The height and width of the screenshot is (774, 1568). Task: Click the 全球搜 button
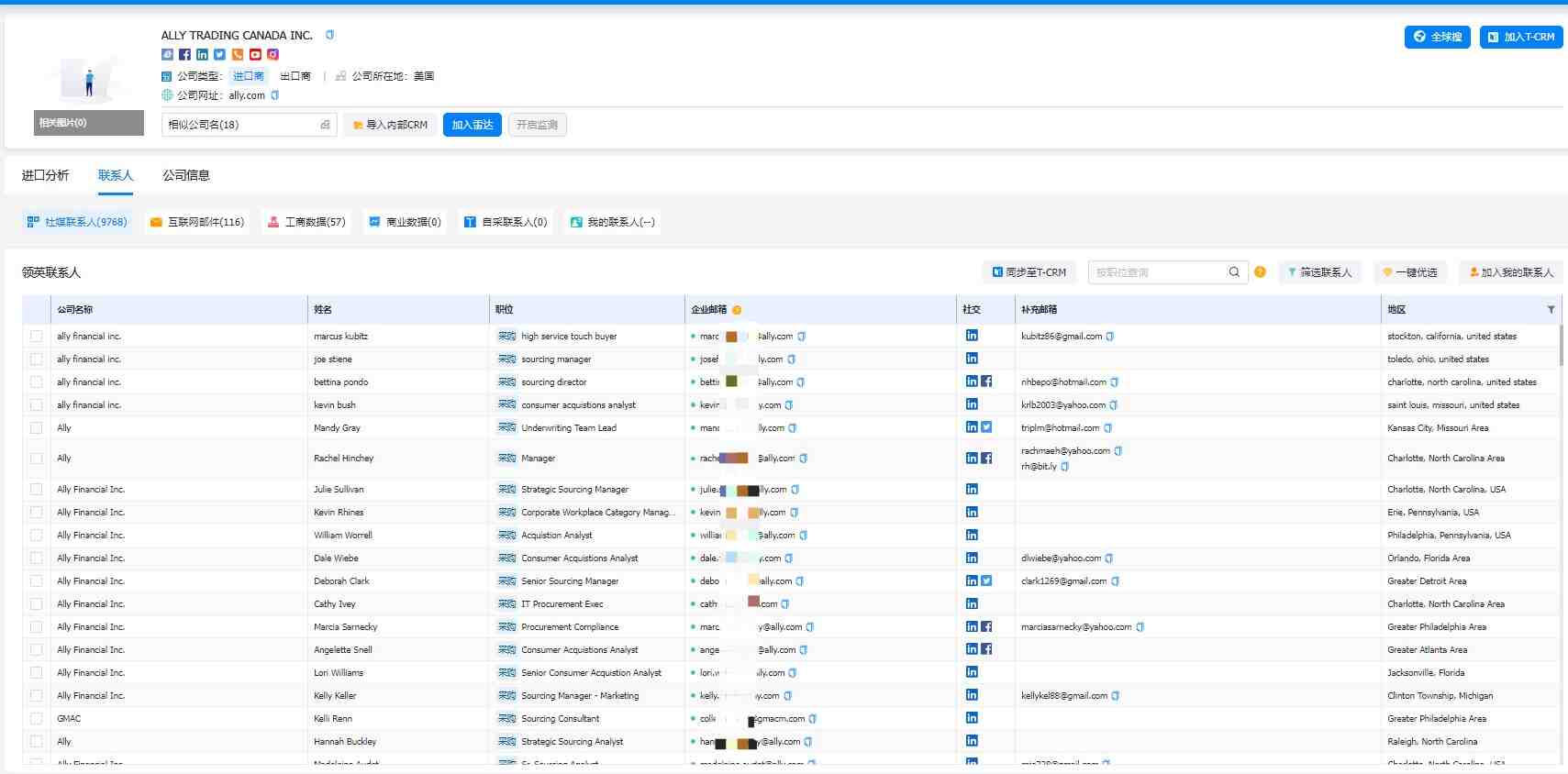tap(1438, 37)
